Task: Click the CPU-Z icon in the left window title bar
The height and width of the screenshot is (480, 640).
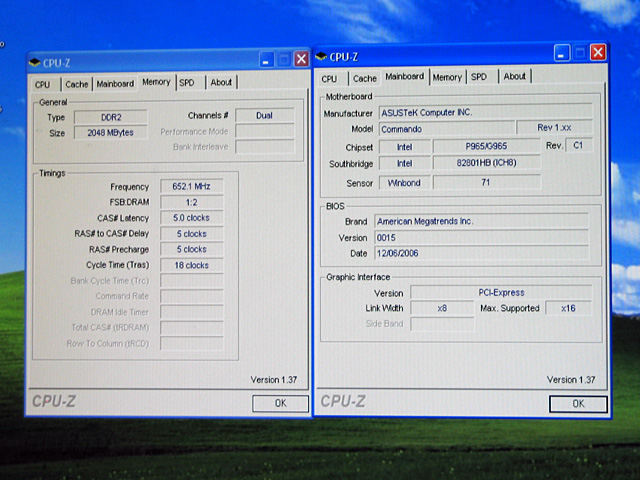Action: 35,62
